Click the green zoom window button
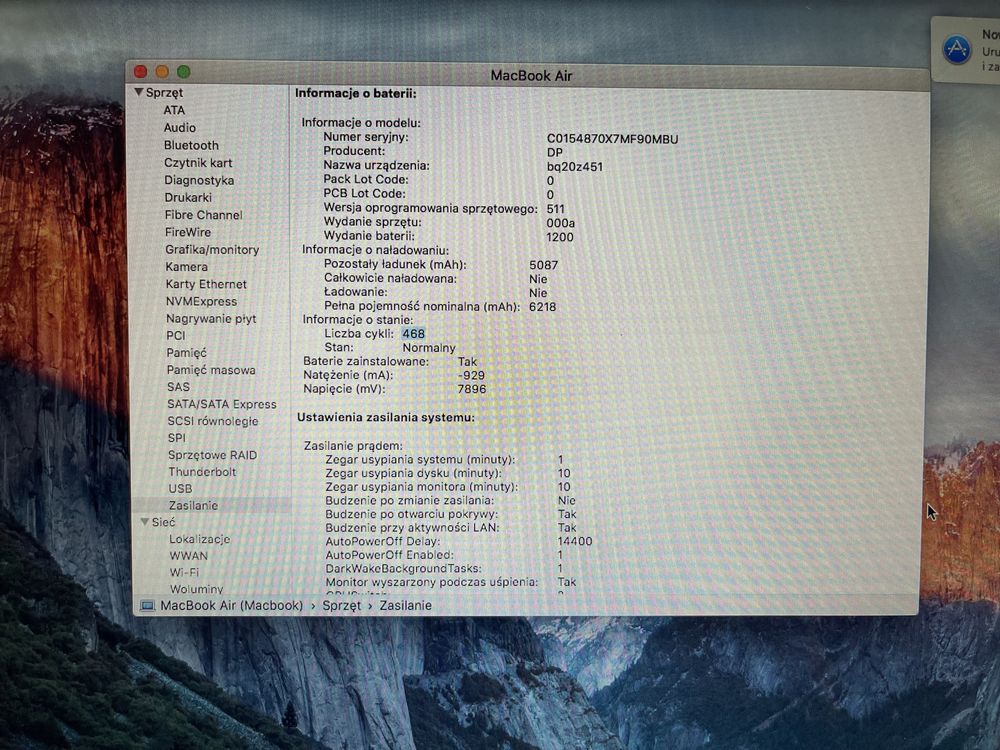The height and width of the screenshot is (750, 1000). (x=184, y=71)
